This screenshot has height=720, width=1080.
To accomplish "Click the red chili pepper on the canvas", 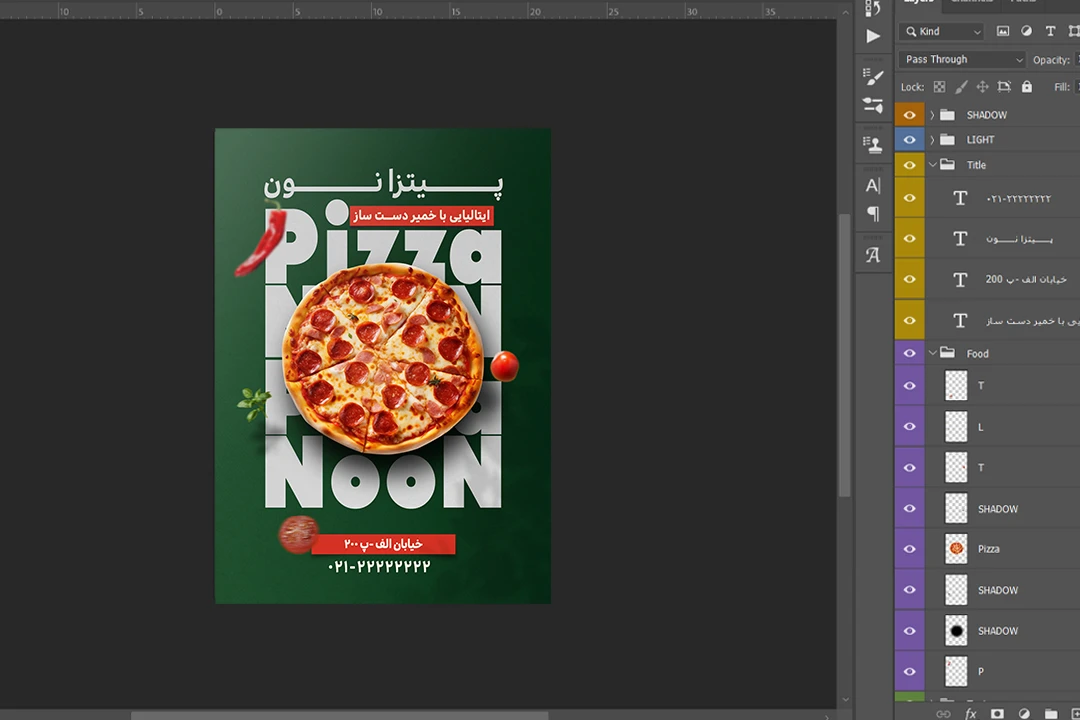I will pos(262,239).
